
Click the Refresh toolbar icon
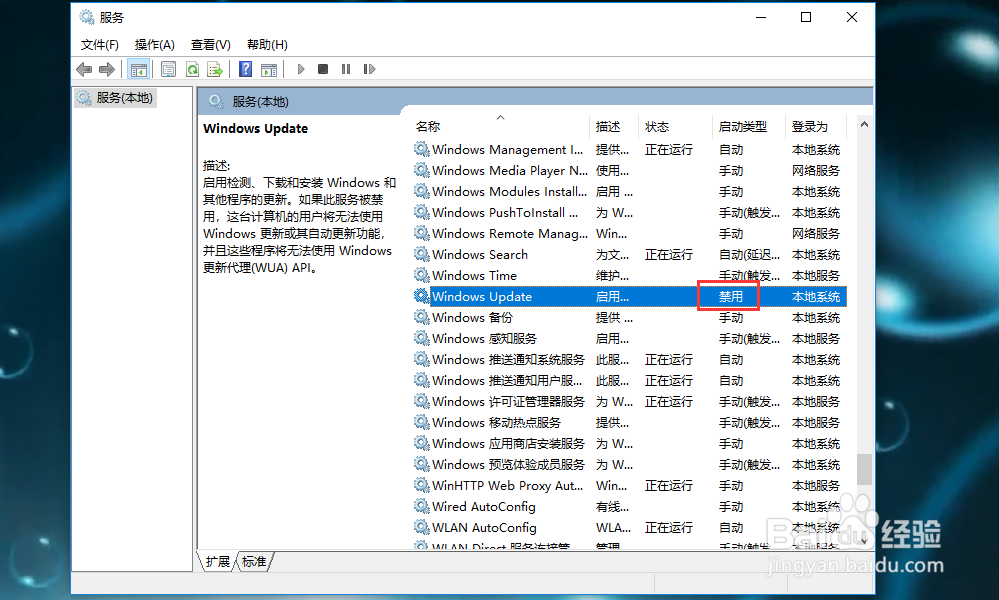192,69
